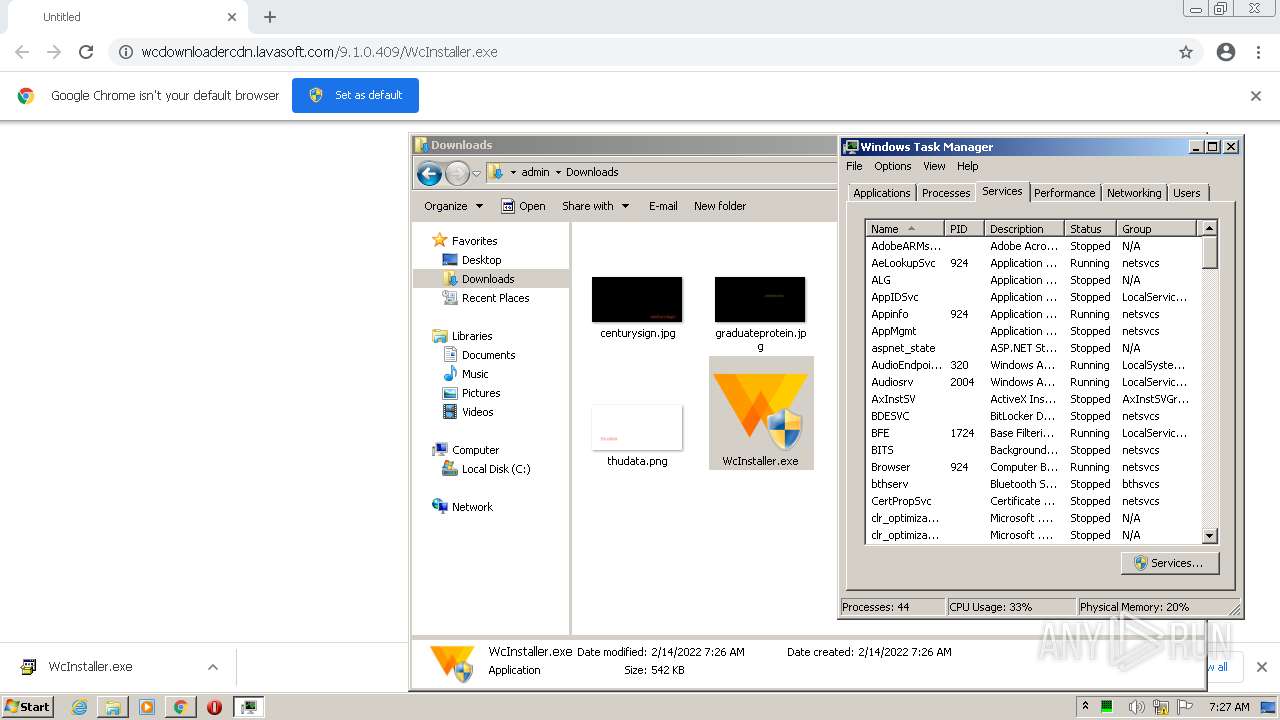
Task: Expand the admin breadcrumb dropdown
Action: [558, 172]
